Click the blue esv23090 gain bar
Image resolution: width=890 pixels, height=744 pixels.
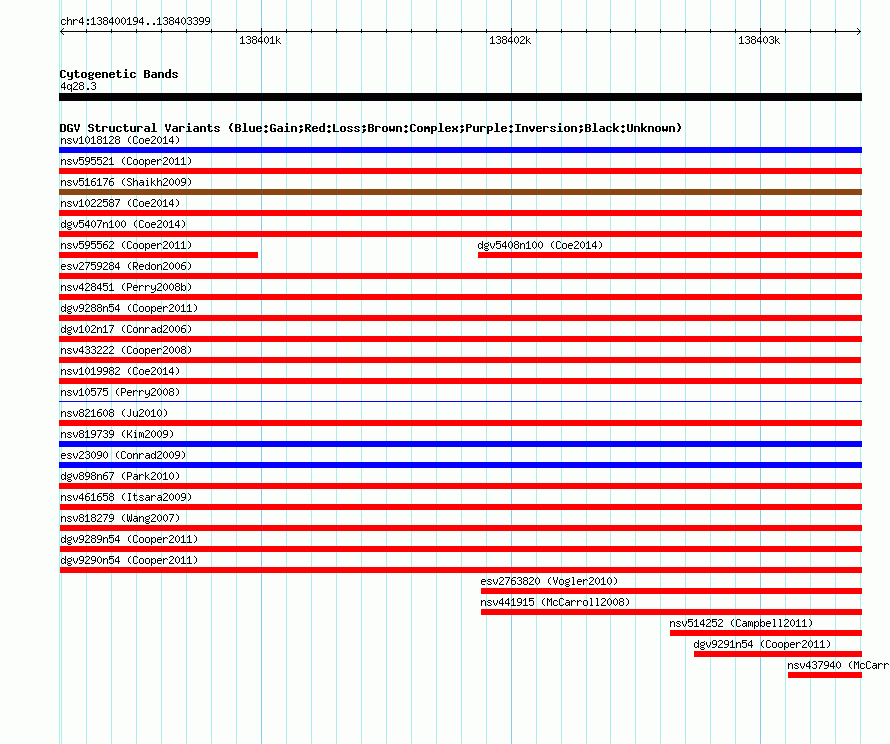460,465
